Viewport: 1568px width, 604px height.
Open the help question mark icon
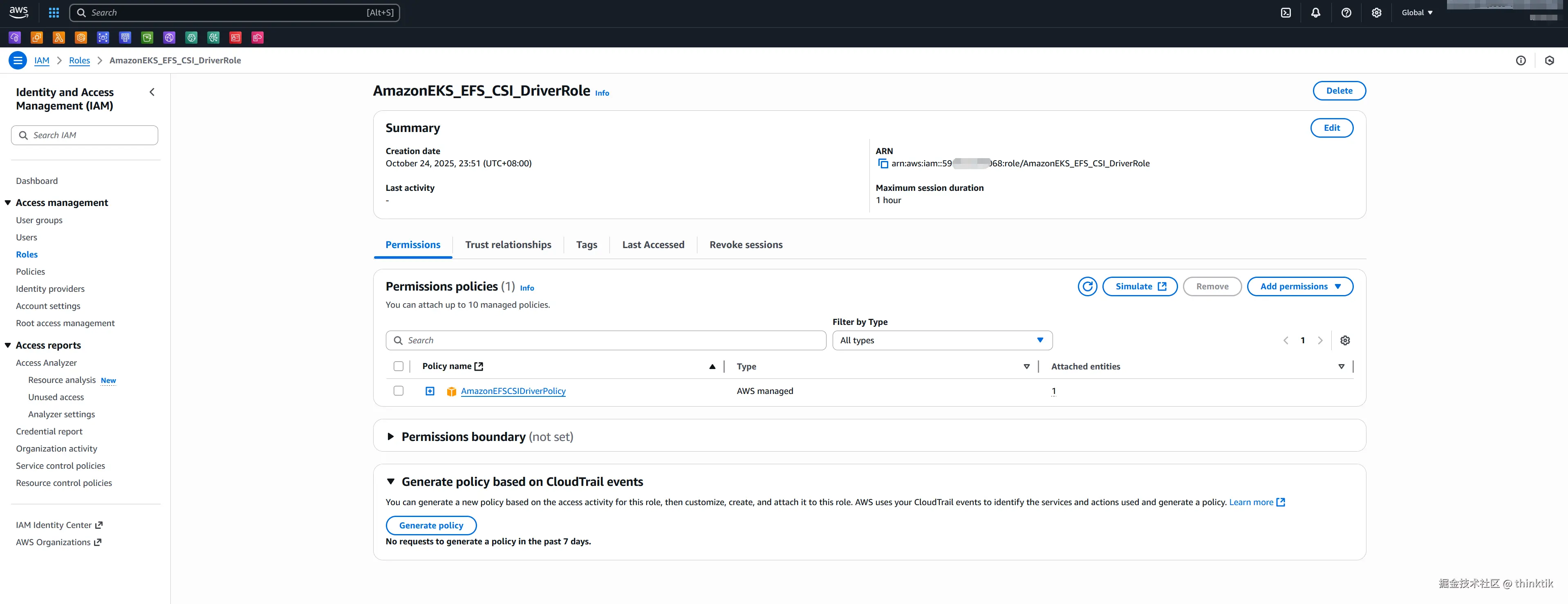click(x=1346, y=13)
